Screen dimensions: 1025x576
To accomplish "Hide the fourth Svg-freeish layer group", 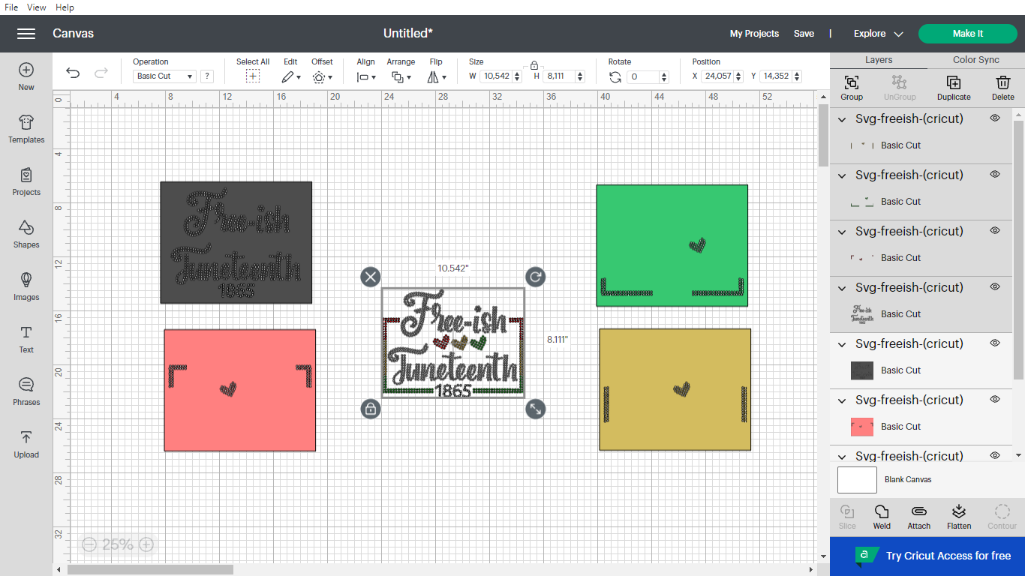I will coord(994,287).
